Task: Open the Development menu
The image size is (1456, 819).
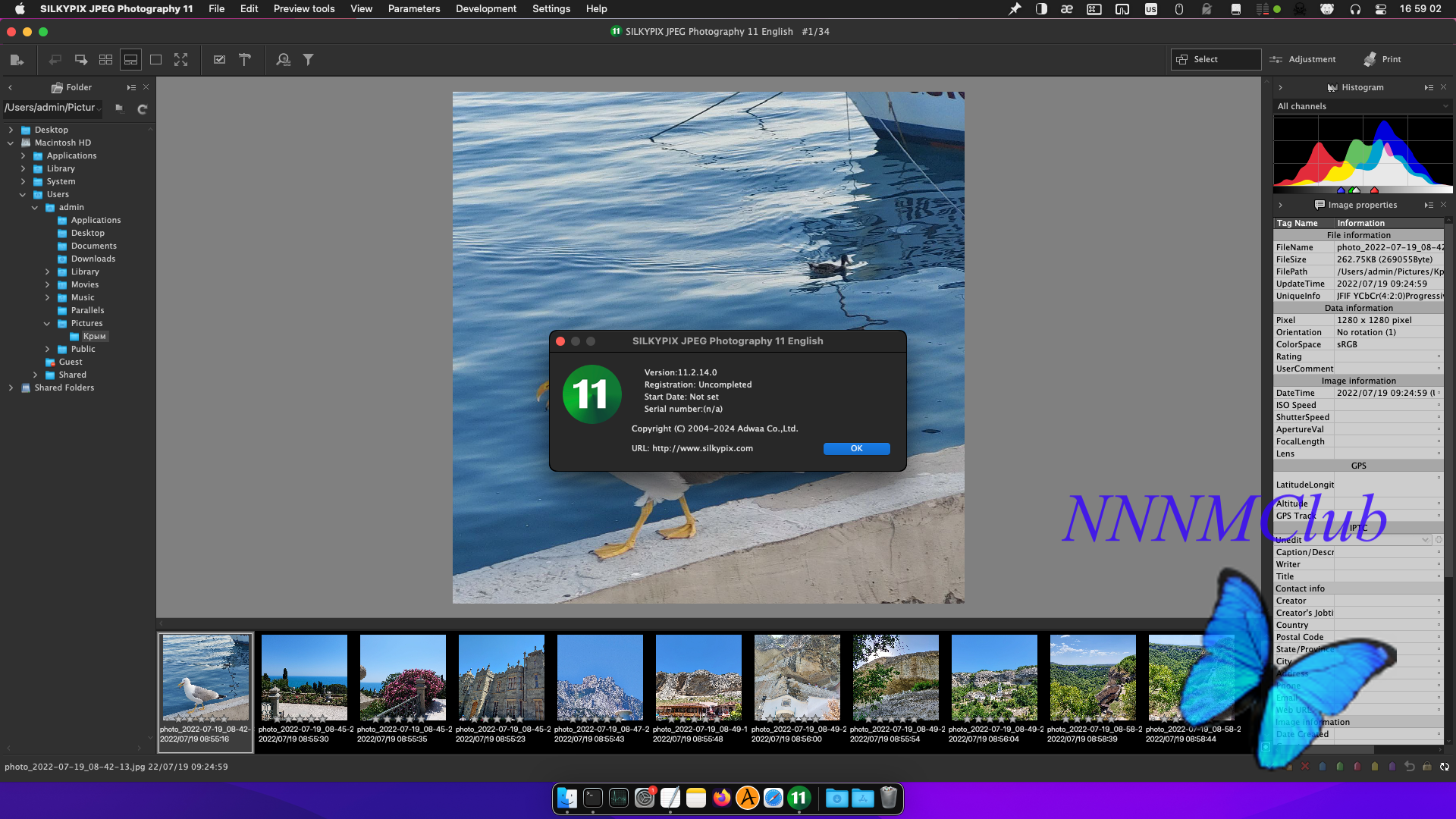Action: coord(485,9)
